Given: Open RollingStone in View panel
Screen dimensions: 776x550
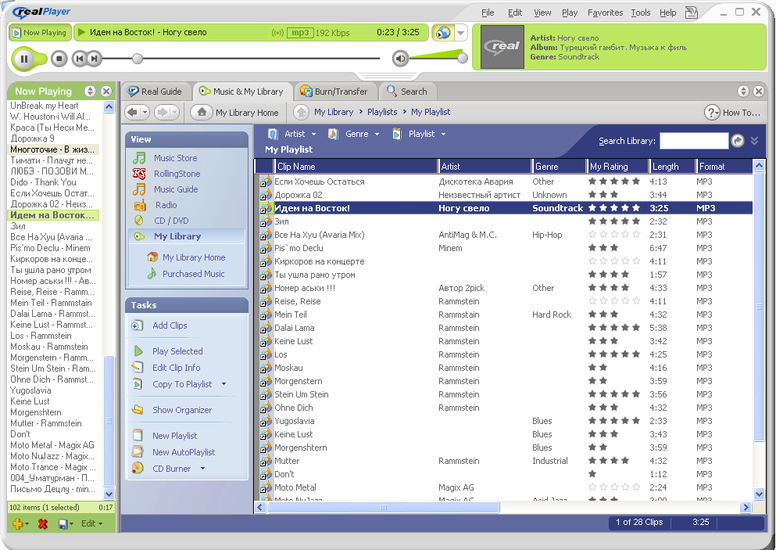Looking at the screenshot, I should 177,174.
